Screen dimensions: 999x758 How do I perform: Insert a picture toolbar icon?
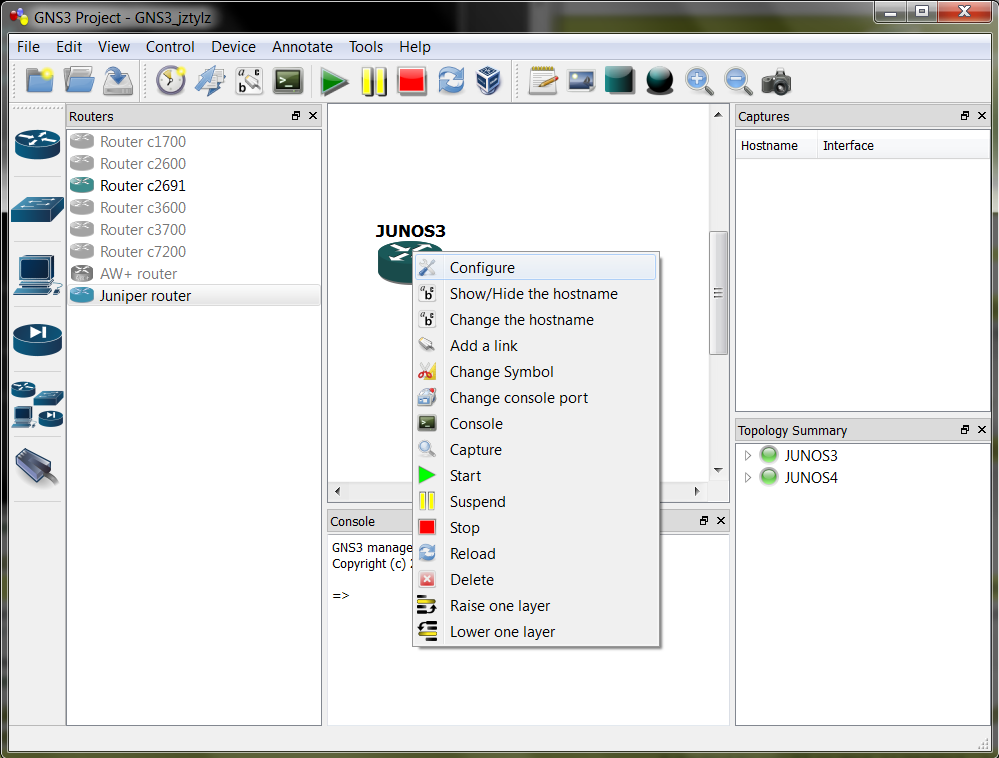coord(581,81)
